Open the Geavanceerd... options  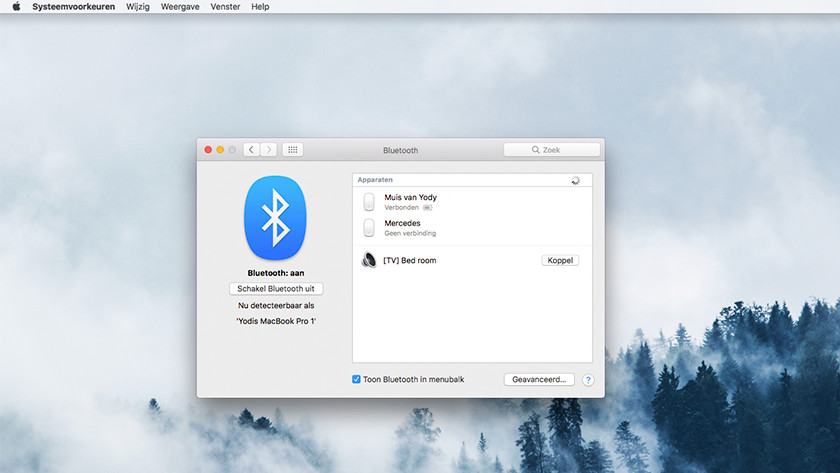tap(539, 379)
